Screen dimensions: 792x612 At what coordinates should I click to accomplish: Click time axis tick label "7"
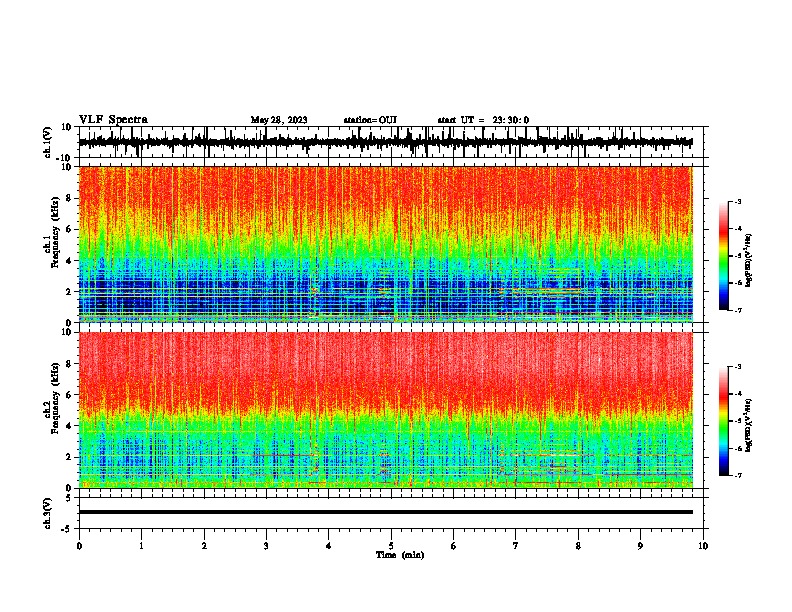point(516,546)
